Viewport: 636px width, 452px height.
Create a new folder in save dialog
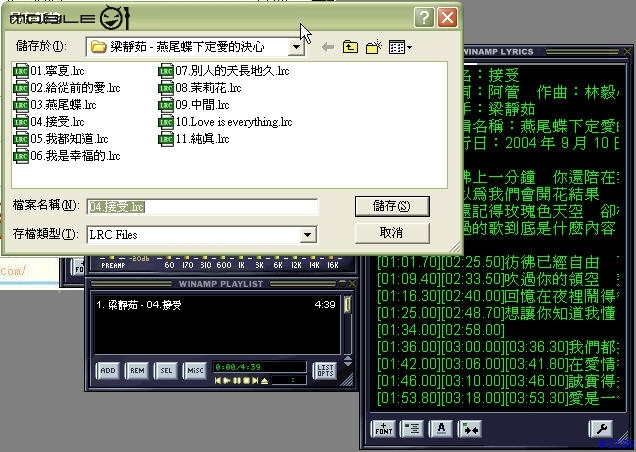coord(374,47)
